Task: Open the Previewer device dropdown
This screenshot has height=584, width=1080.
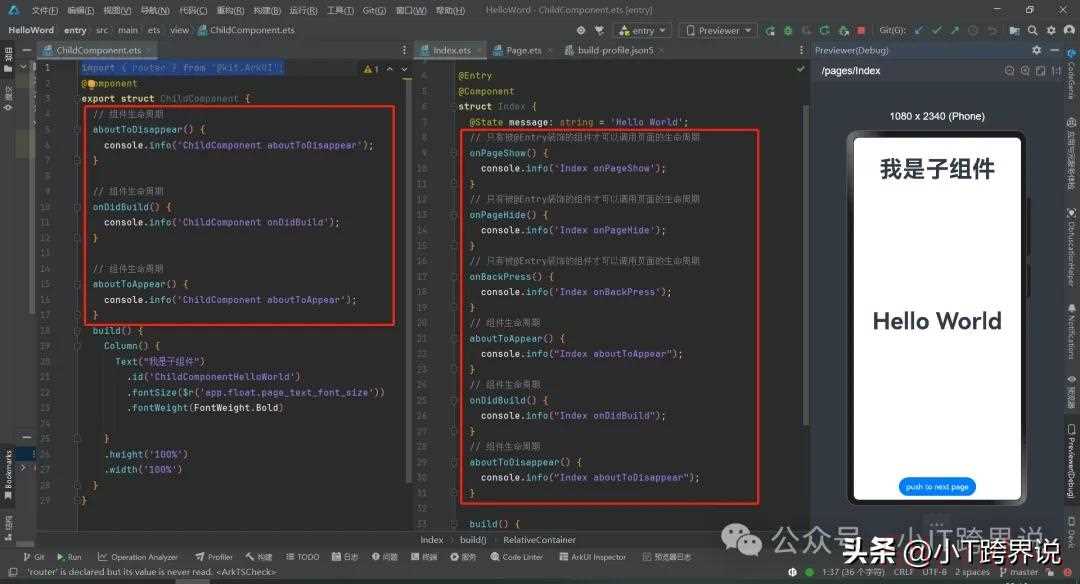Action: tap(719, 30)
